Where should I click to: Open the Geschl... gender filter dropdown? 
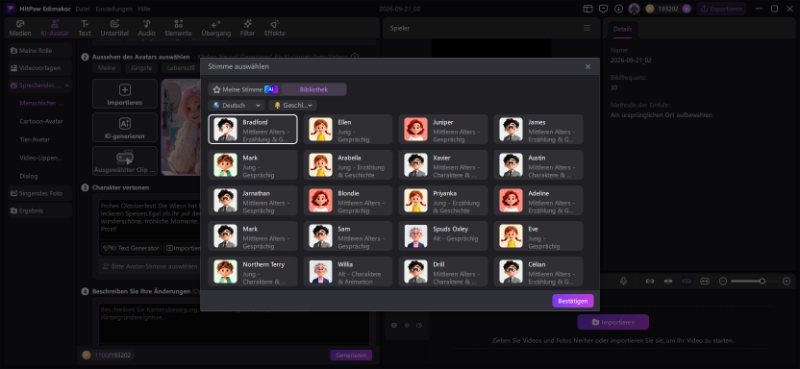[292, 105]
